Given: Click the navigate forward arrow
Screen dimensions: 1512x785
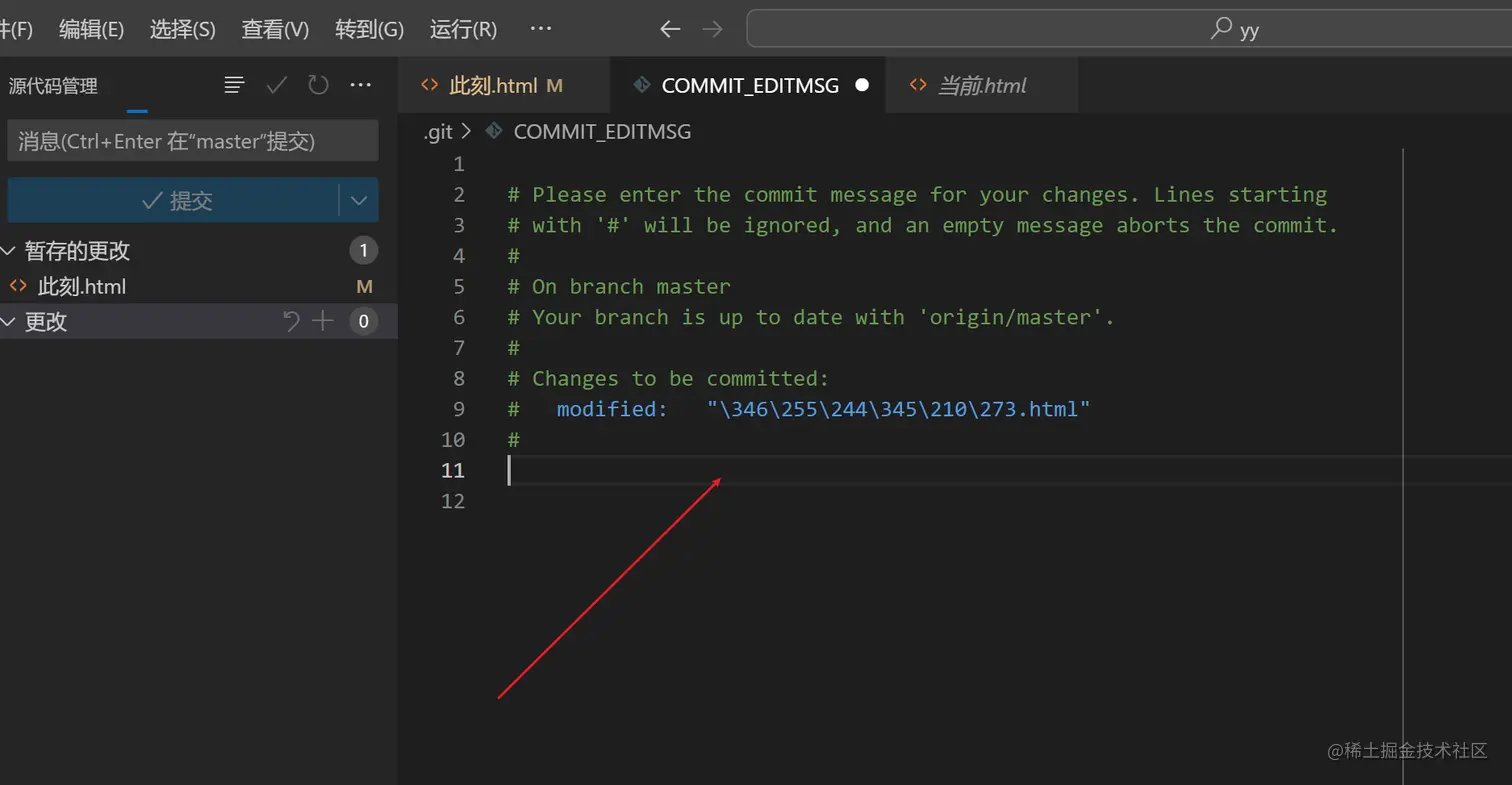Looking at the screenshot, I should point(712,29).
